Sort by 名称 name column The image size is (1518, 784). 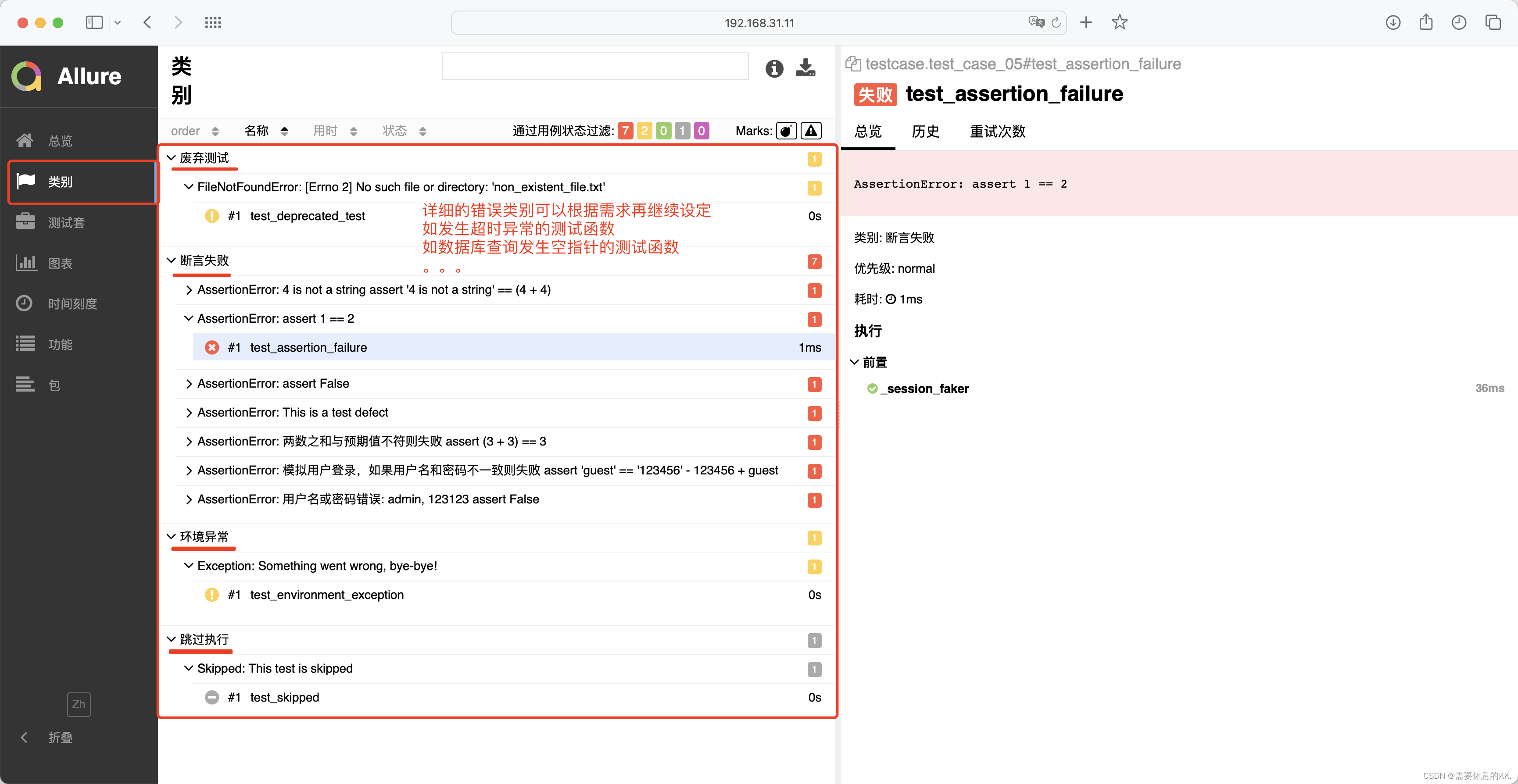tap(266, 131)
